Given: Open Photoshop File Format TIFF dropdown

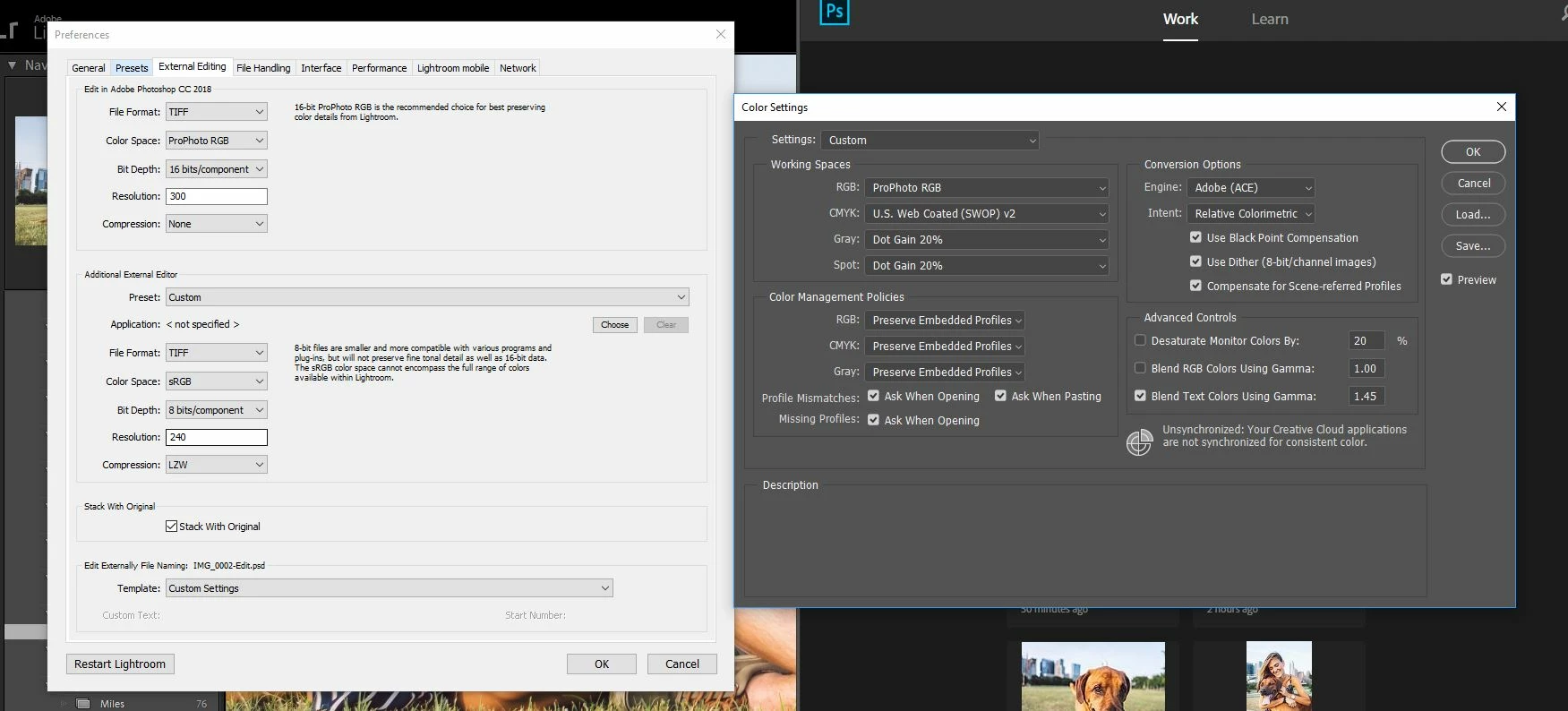Looking at the screenshot, I should coord(217,112).
